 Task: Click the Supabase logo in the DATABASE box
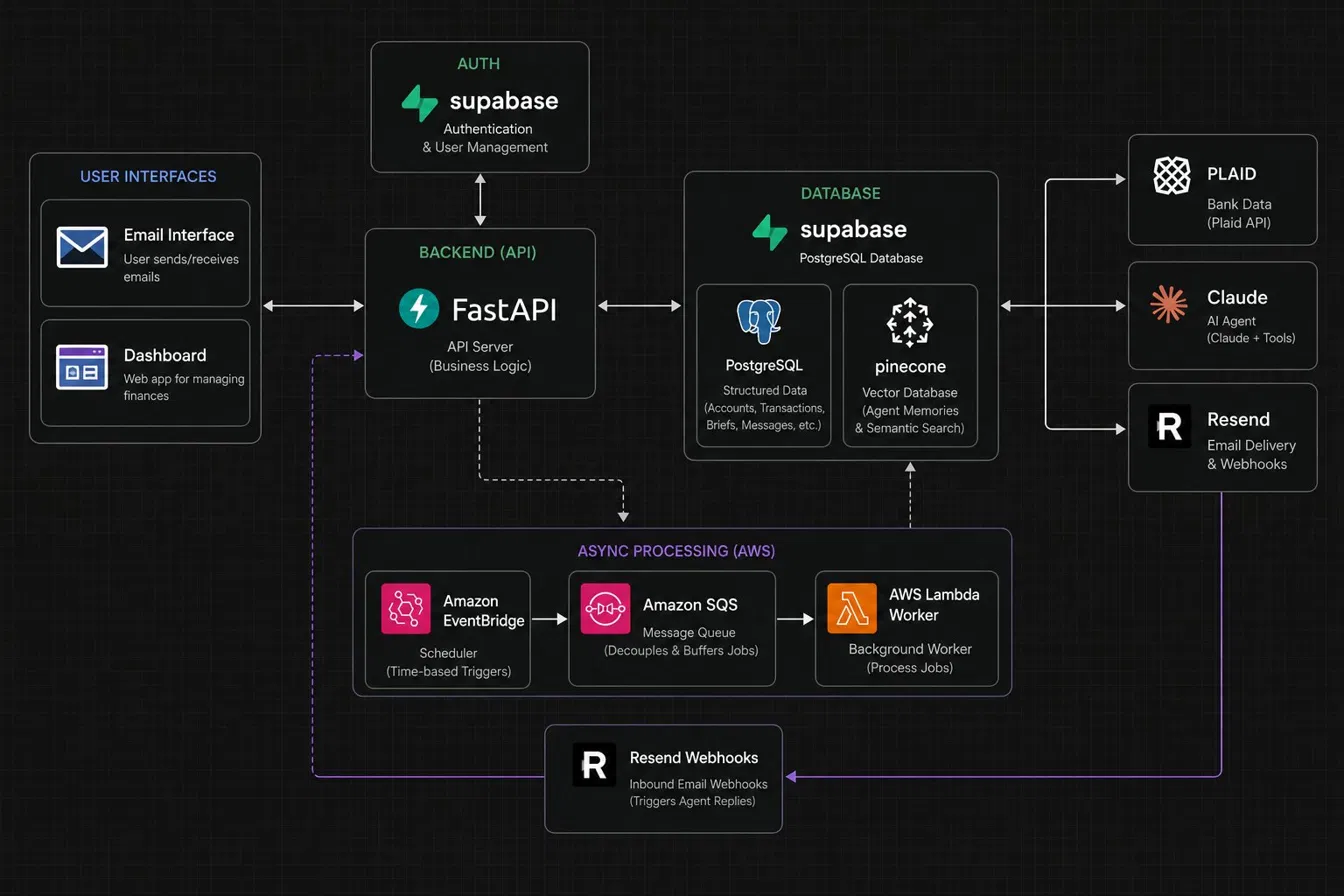pyautogui.click(x=770, y=231)
